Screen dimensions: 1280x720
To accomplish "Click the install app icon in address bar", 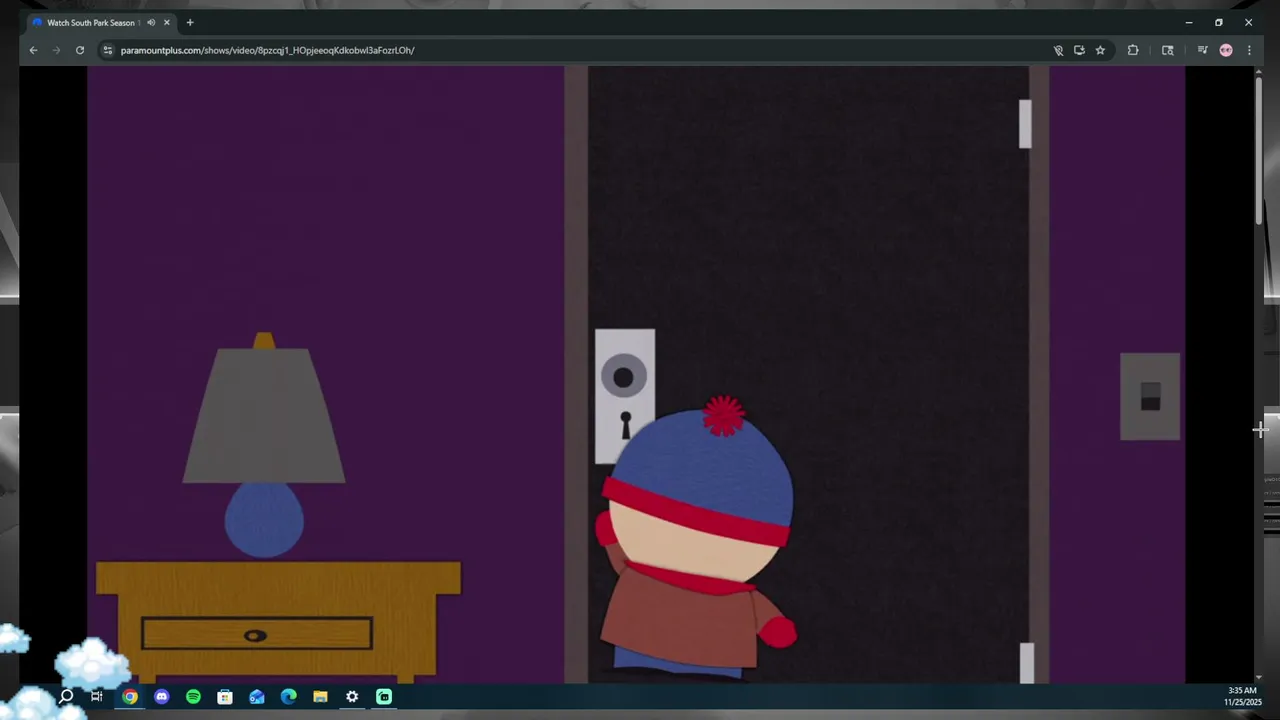I will click(x=1079, y=50).
